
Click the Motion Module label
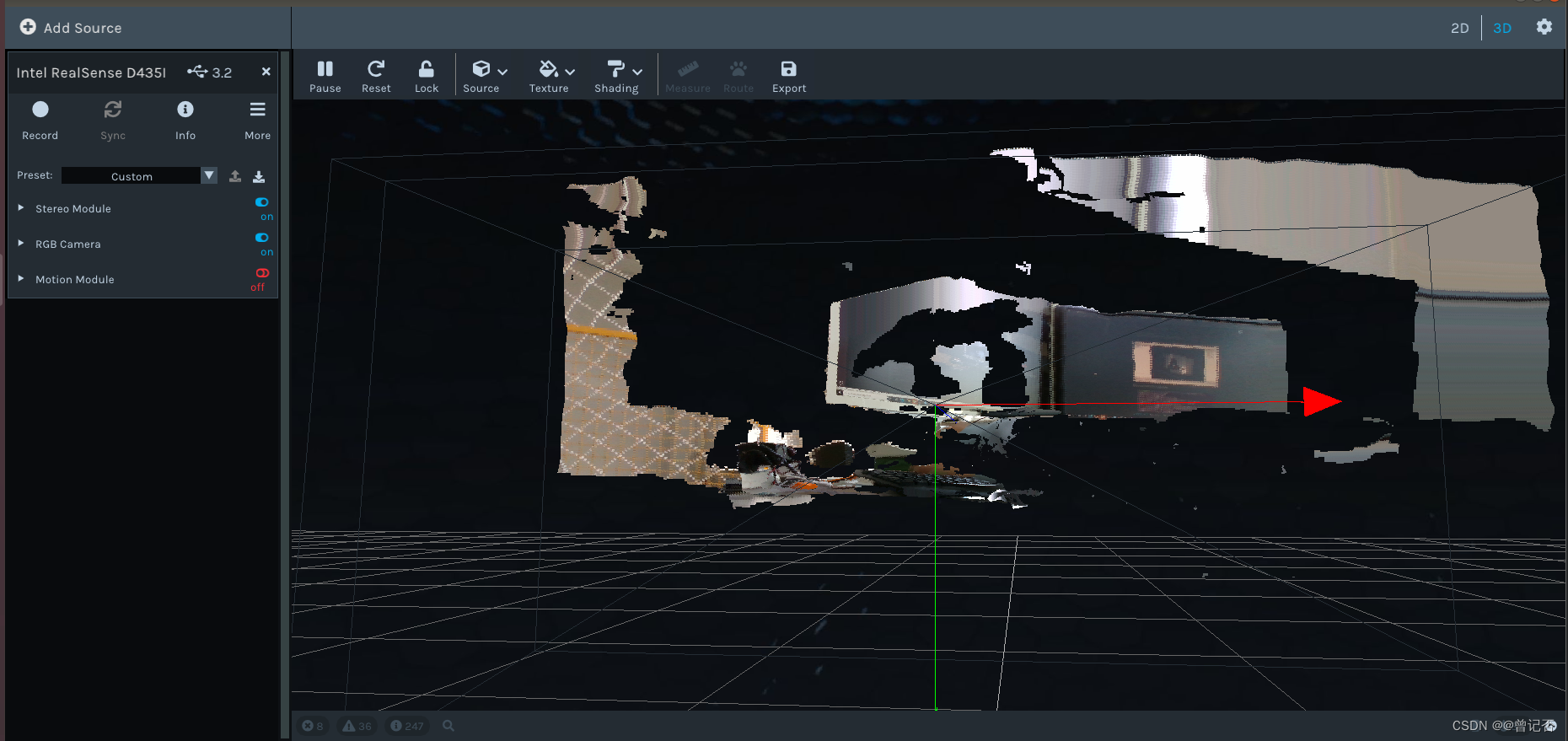(x=75, y=279)
